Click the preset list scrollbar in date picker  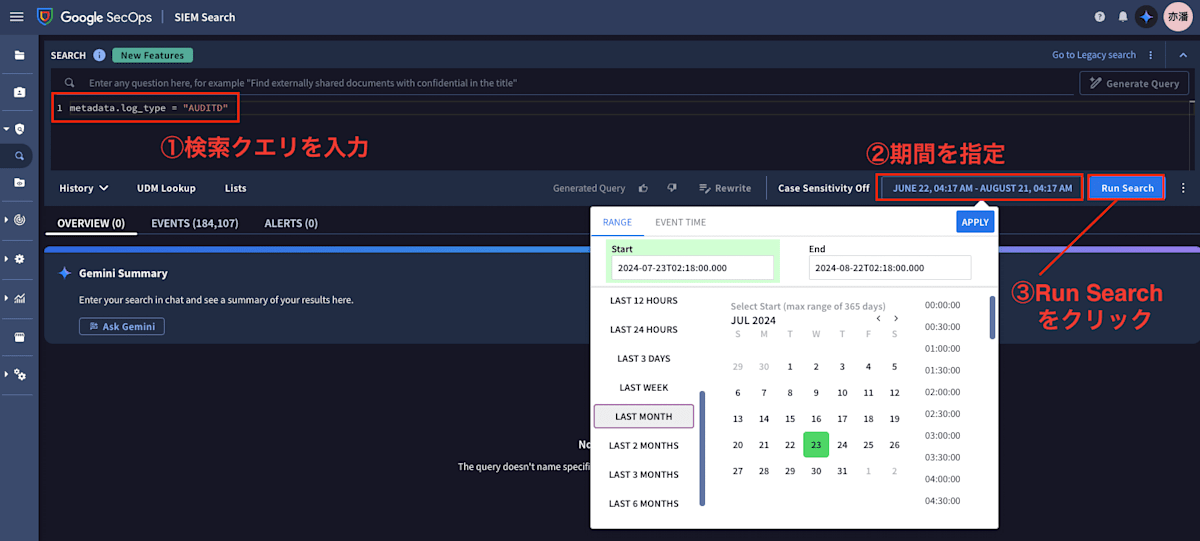pos(701,447)
